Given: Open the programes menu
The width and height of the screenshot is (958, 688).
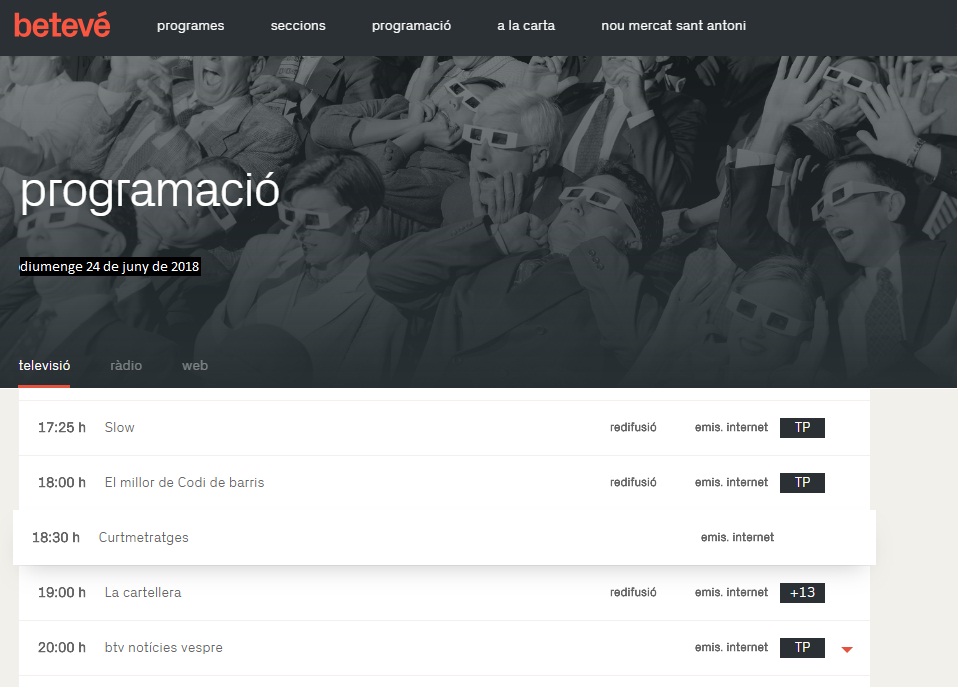Looking at the screenshot, I should click(190, 26).
